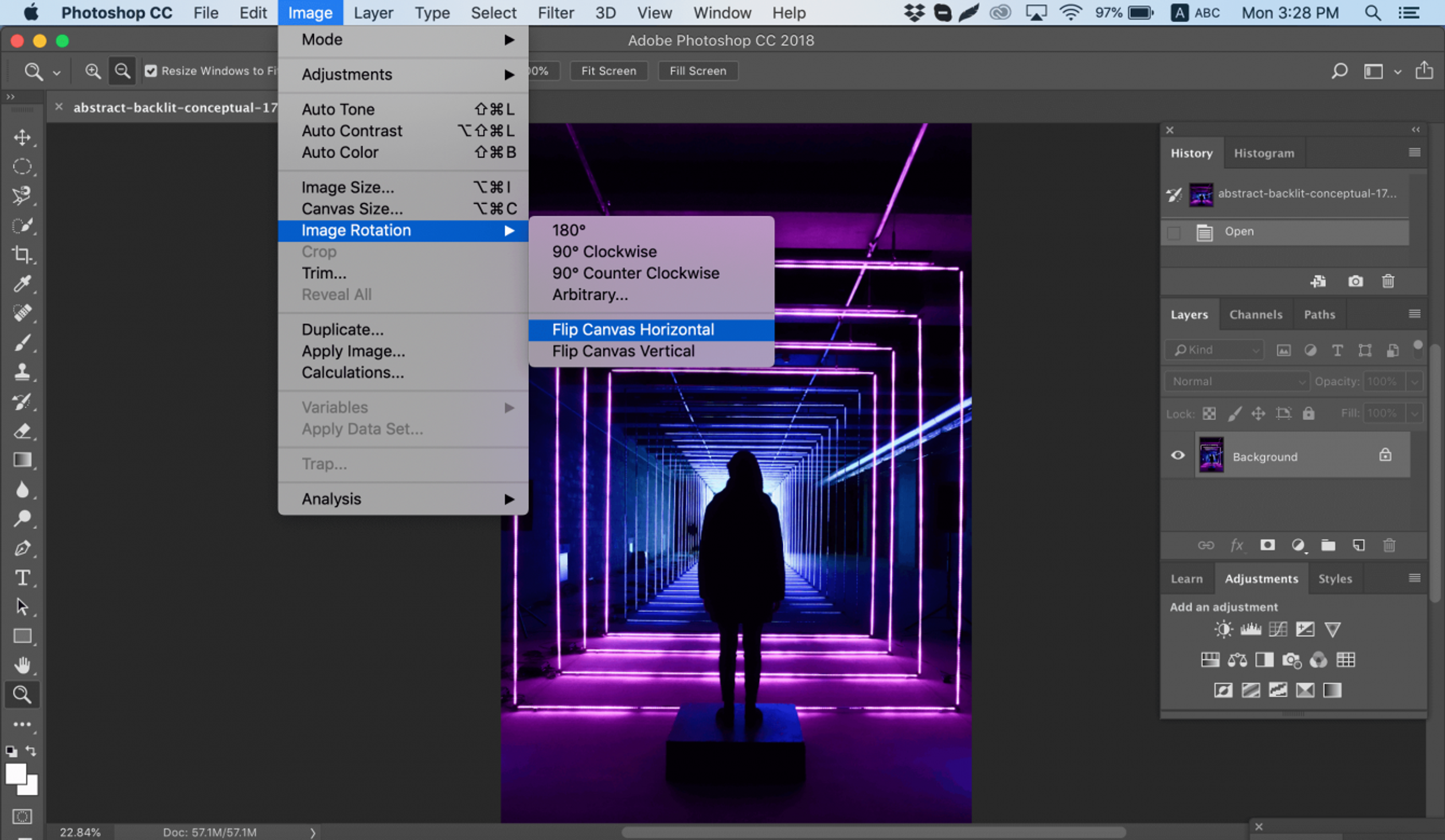Switch to the Histogram tab
This screenshot has height=840, width=1445.
(1263, 152)
